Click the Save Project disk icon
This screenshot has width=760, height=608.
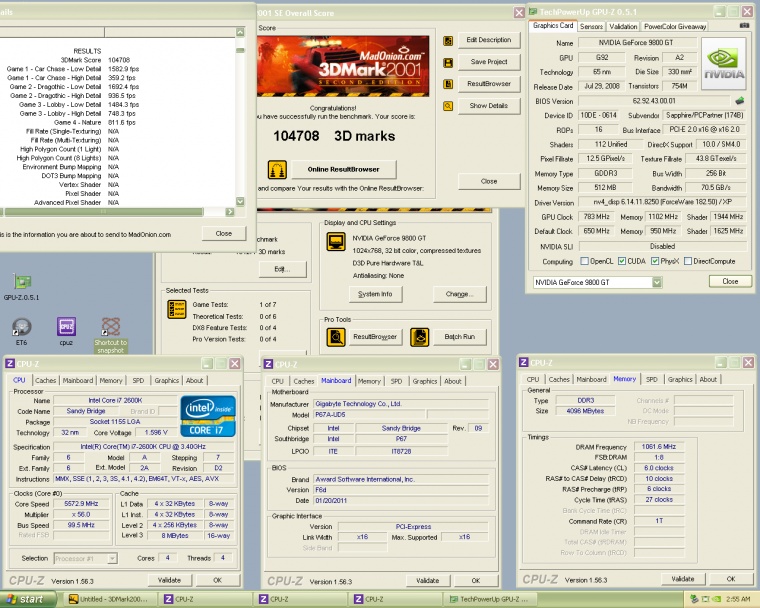449,61
